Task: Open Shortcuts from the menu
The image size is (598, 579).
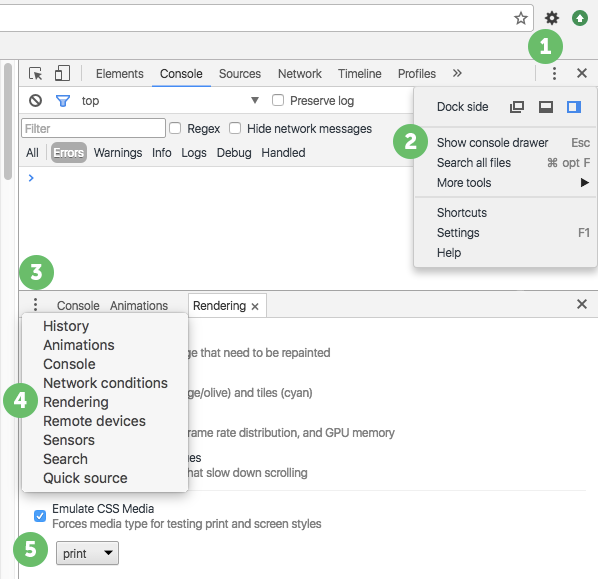Action: point(505,212)
